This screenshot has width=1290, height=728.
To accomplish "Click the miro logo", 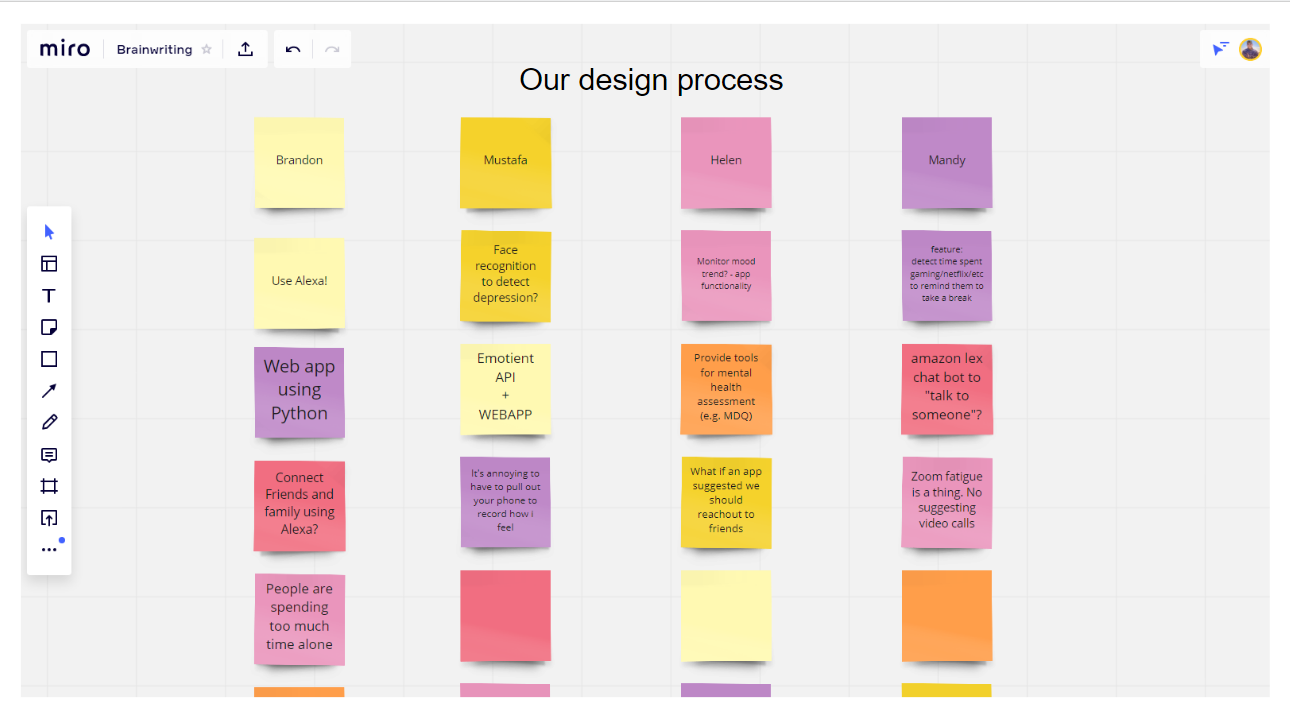I will click(x=65, y=48).
